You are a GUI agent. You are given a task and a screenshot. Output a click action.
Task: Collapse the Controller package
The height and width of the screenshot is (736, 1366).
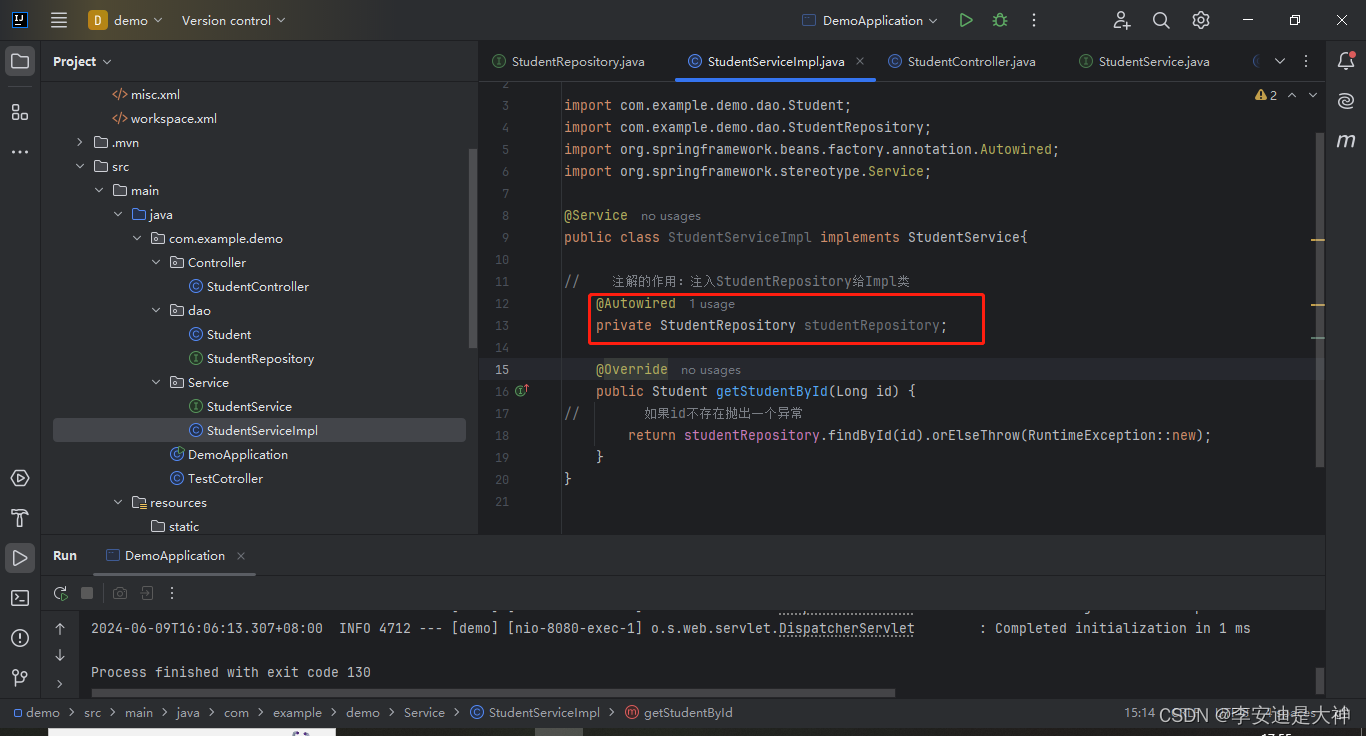pyautogui.click(x=156, y=263)
